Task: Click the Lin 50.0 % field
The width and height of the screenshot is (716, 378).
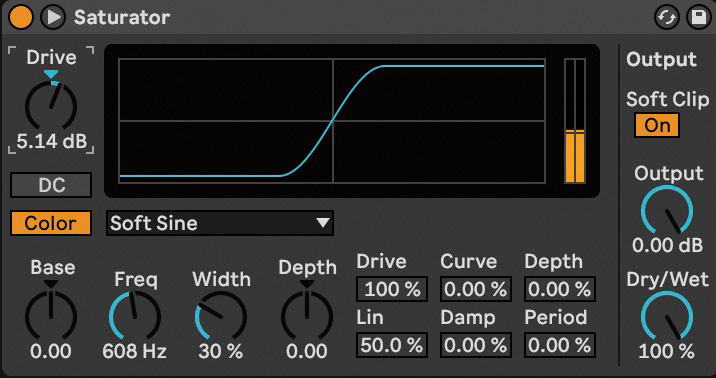Action: click(392, 345)
